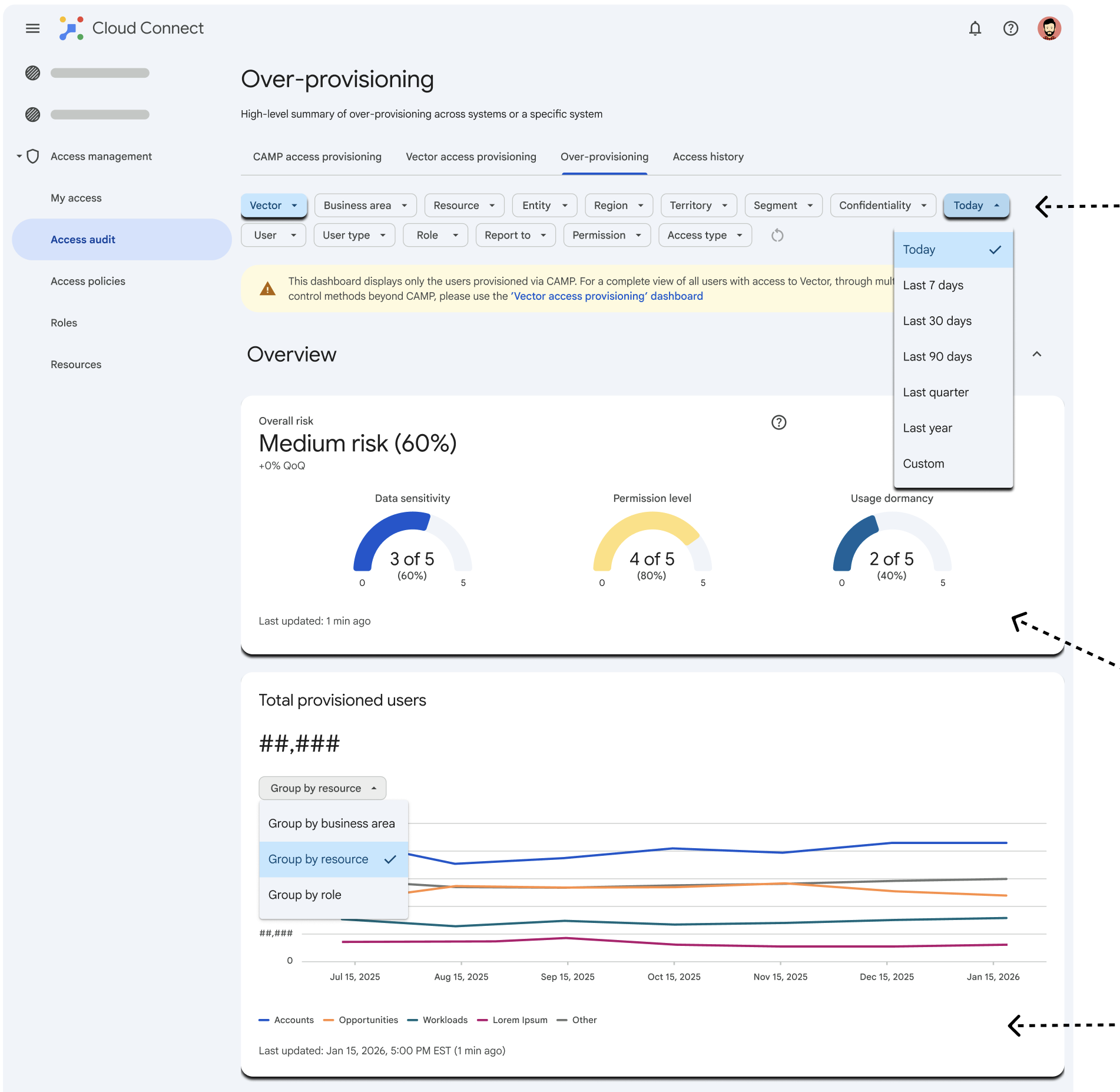Open the User type filter dropdown
This screenshot has height=1092, width=1120.
point(354,235)
